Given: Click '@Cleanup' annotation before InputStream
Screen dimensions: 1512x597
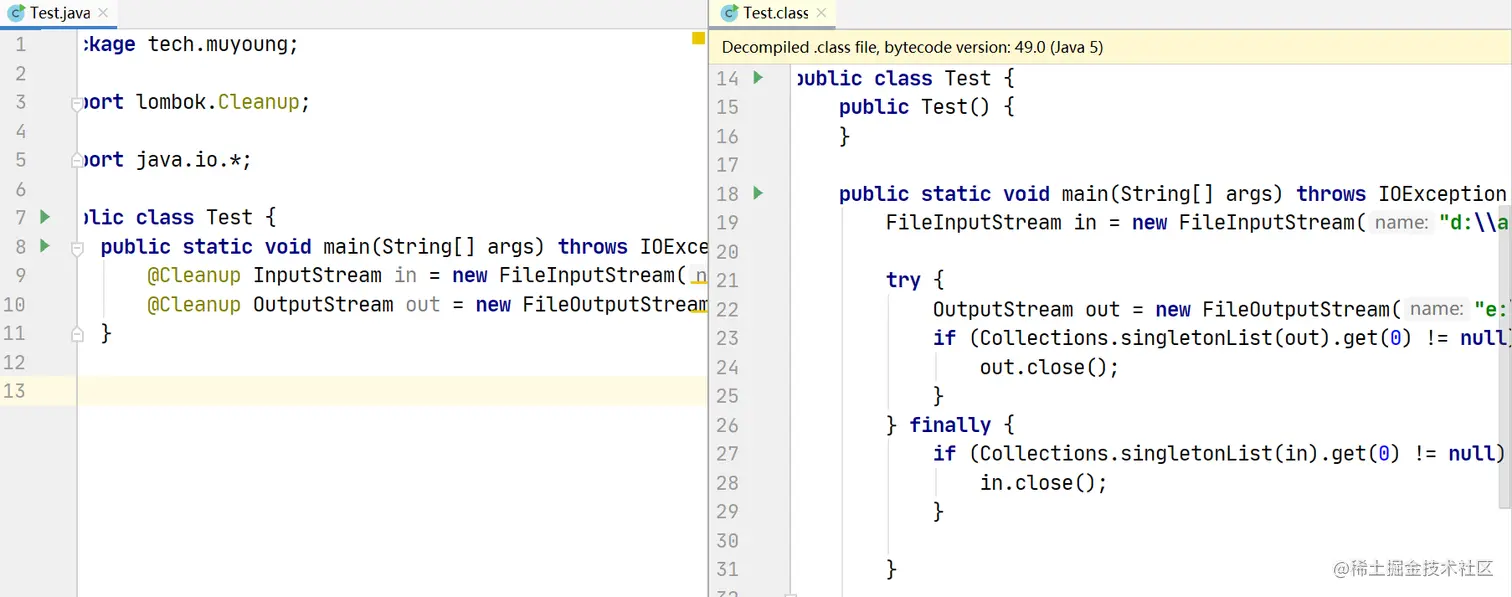Looking at the screenshot, I should [194, 275].
